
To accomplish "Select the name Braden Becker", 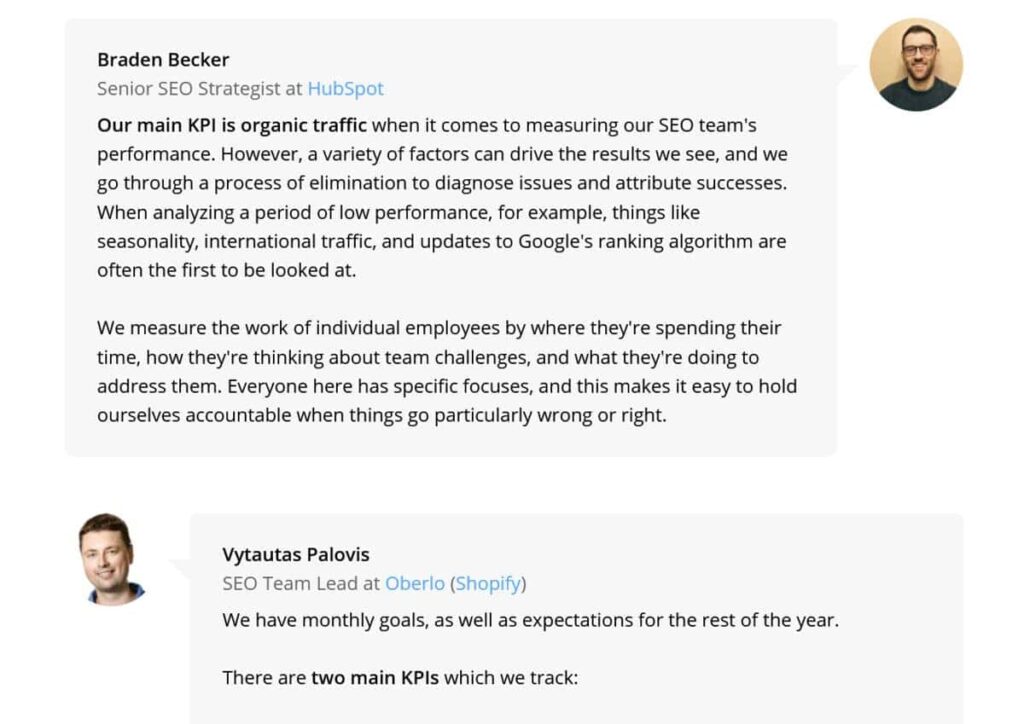I will click(x=163, y=59).
